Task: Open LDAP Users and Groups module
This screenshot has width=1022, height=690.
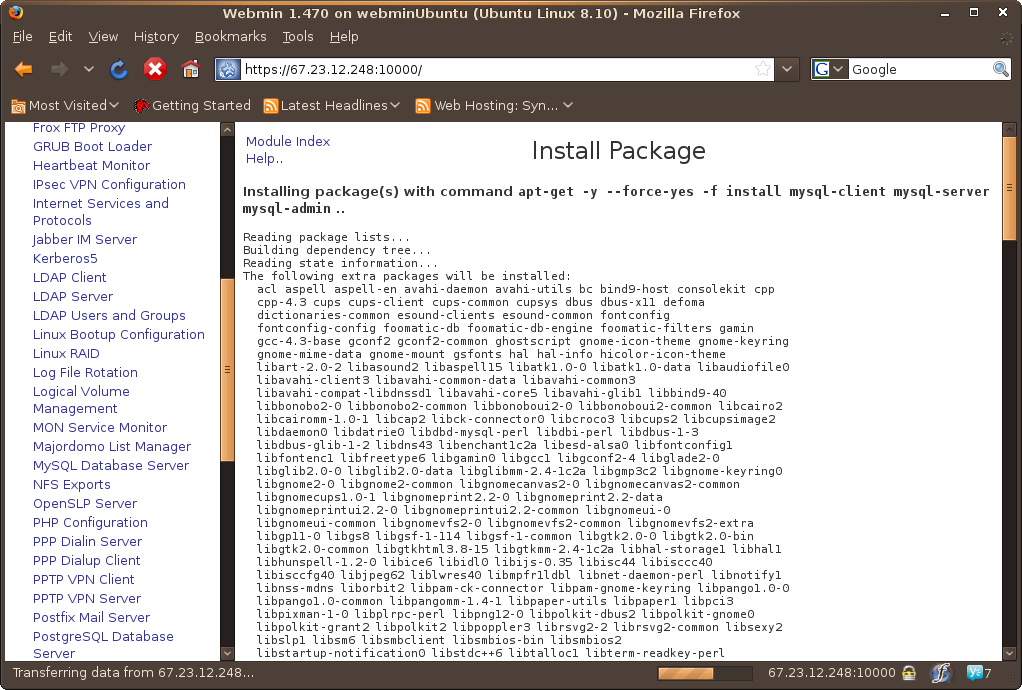Action: tap(109, 315)
